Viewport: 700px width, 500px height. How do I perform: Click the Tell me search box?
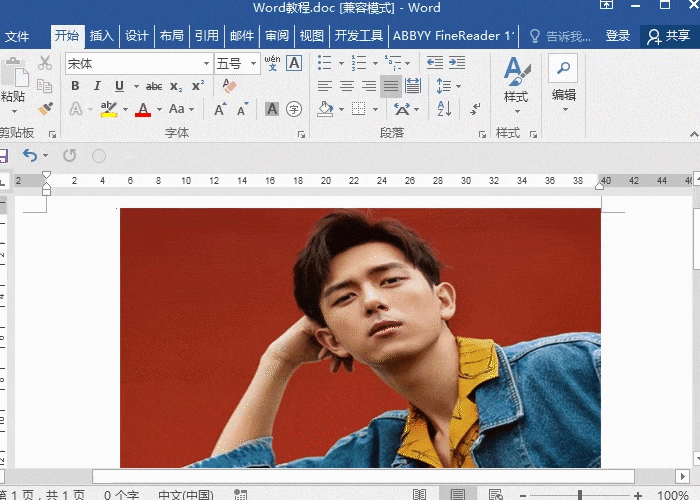(x=561, y=36)
